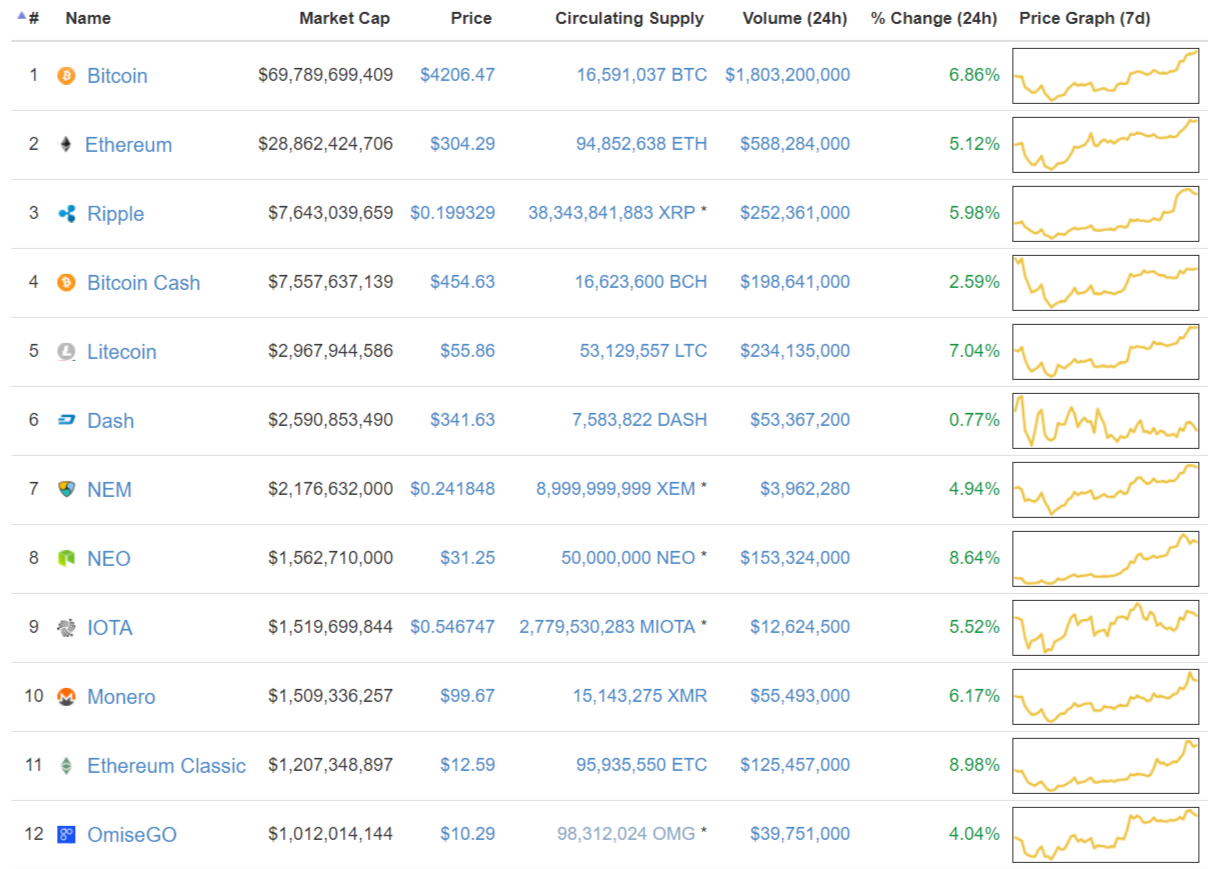Sort the table by Market Cap
This screenshot has height=869, width=1208.
(344, 18)
